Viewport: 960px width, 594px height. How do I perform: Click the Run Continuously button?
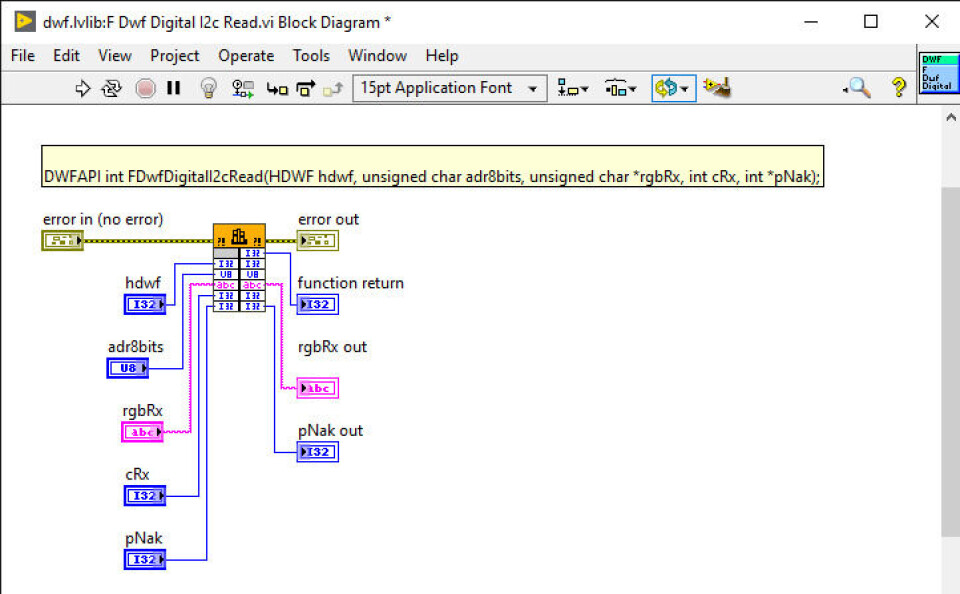[111, 88]
